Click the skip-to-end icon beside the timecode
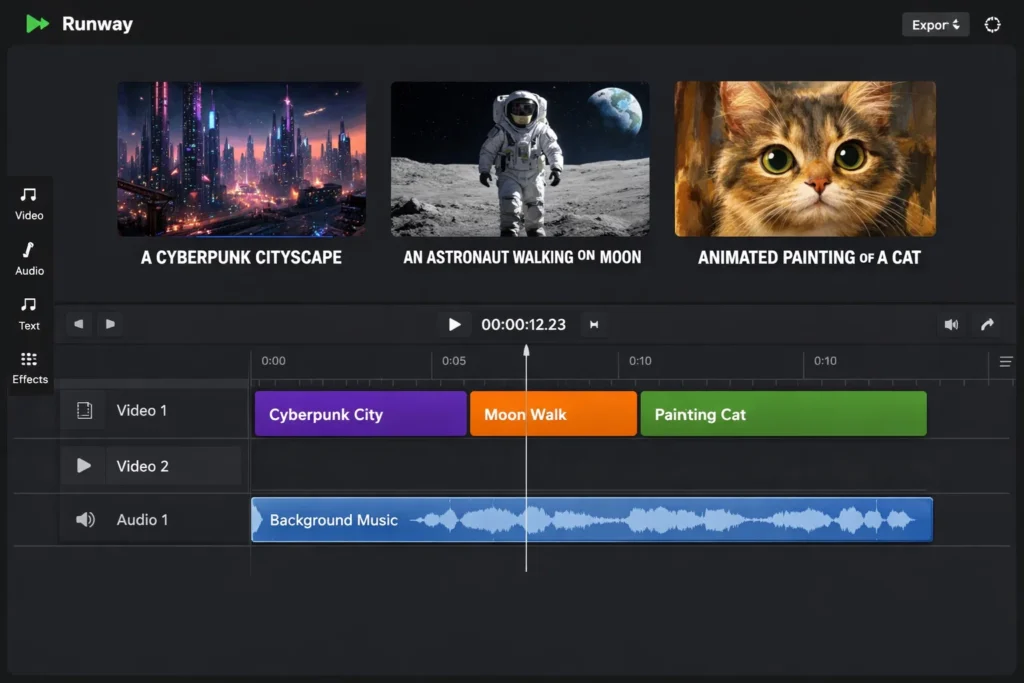The image size is (1024, 683). [x=593, y=323]
